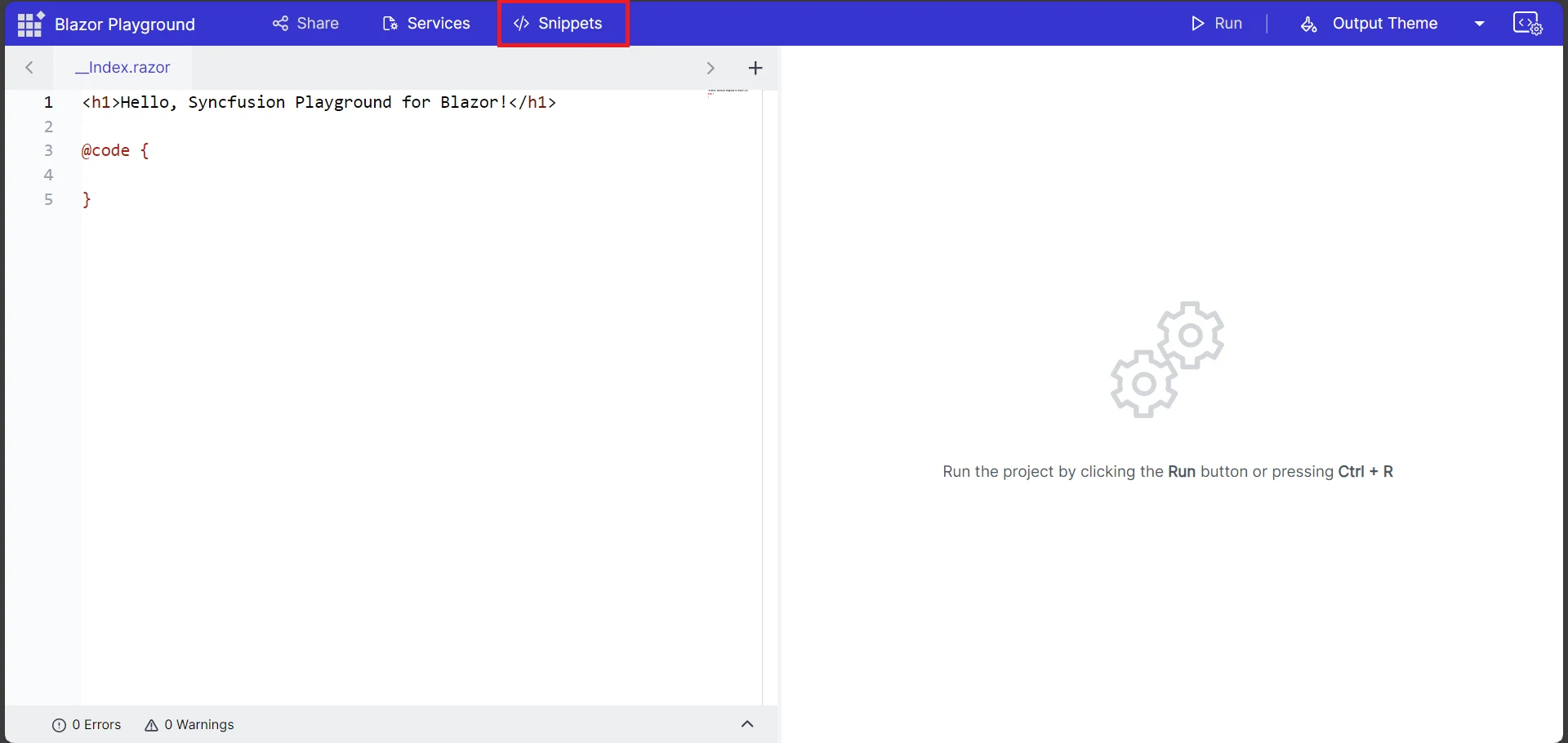The height and width of the screenshot is (743, 1568).
Task: Click the warnings triangle icon in status bar
Action: coord(152,725)
